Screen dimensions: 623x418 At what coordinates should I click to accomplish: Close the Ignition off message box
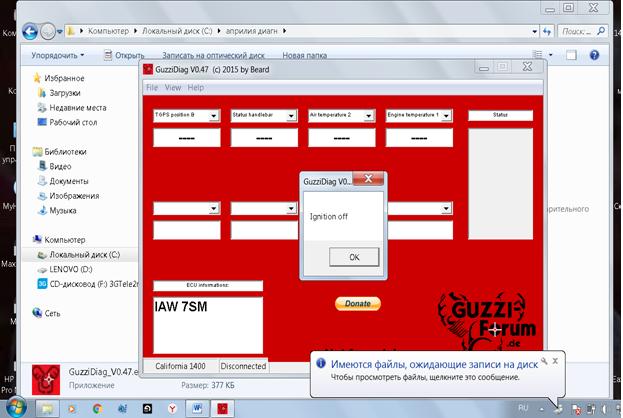tap(368, 179)
